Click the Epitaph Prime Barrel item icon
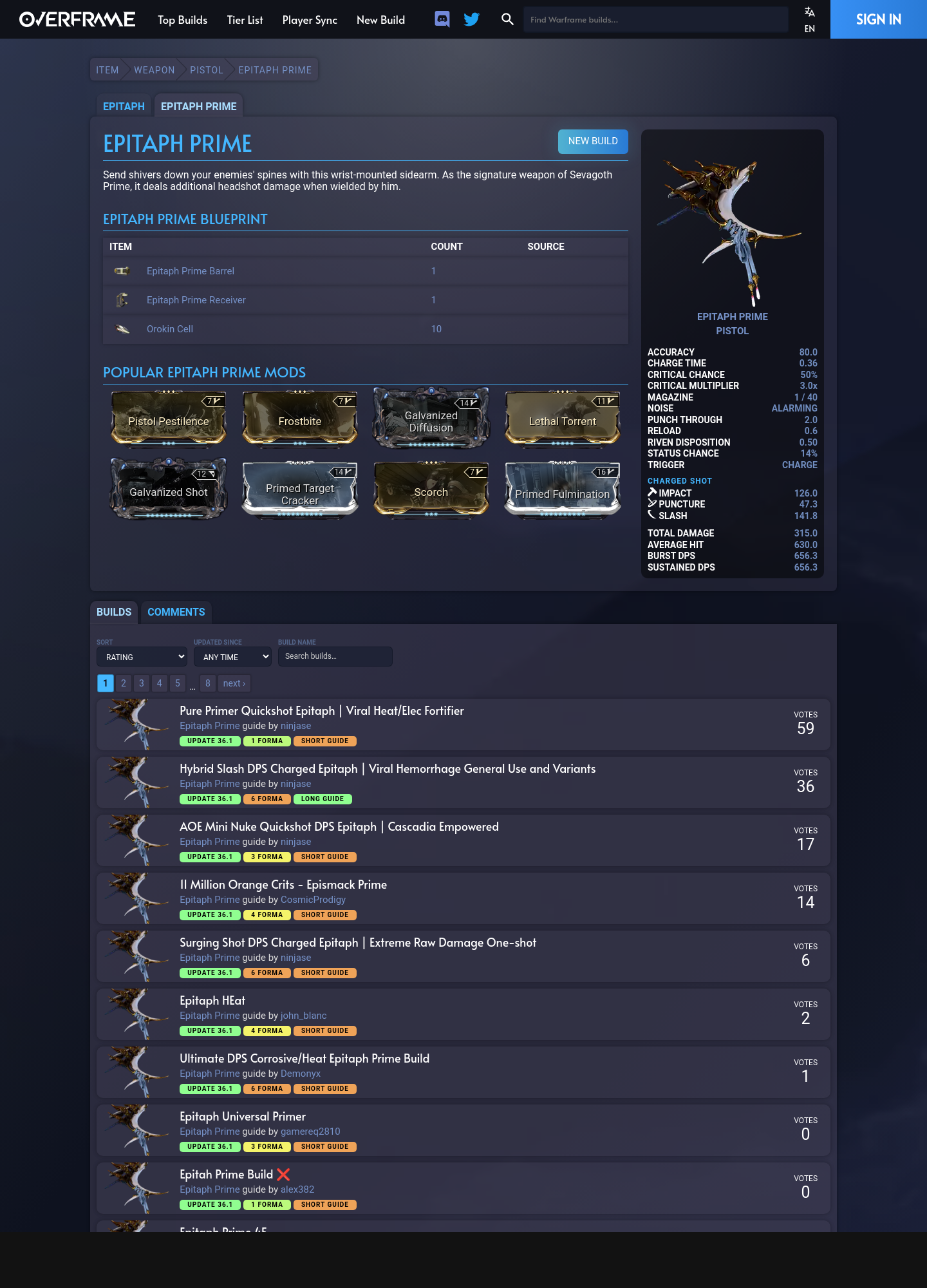Viewport: 927px width, 1288px height. [x=122, y=271]
